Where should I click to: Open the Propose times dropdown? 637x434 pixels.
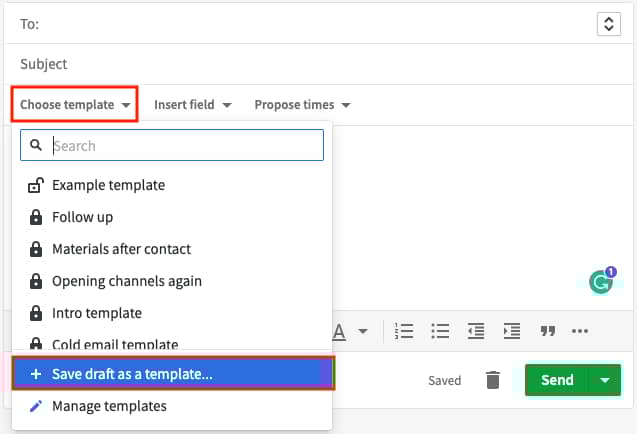click(x=302, y=105)
